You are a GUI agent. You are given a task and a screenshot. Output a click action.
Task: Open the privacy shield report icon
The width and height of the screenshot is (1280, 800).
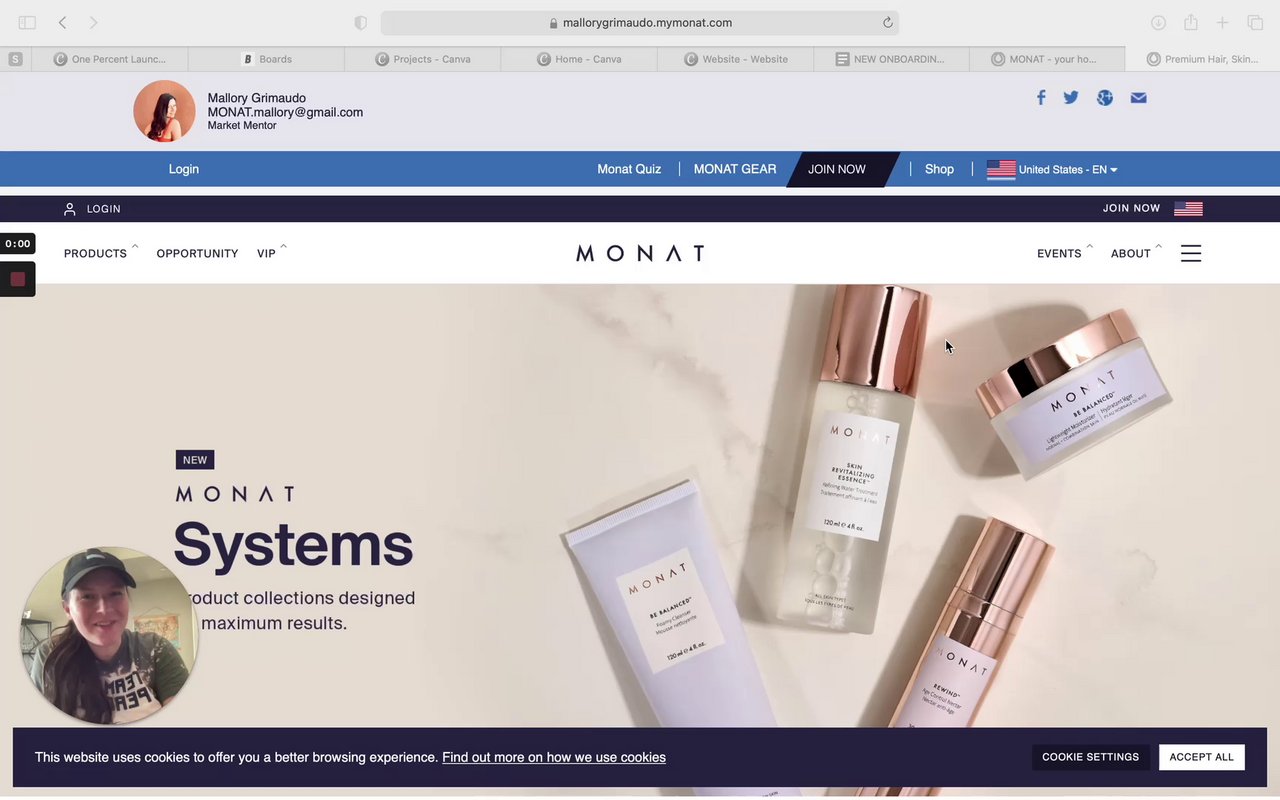(361, 22)
